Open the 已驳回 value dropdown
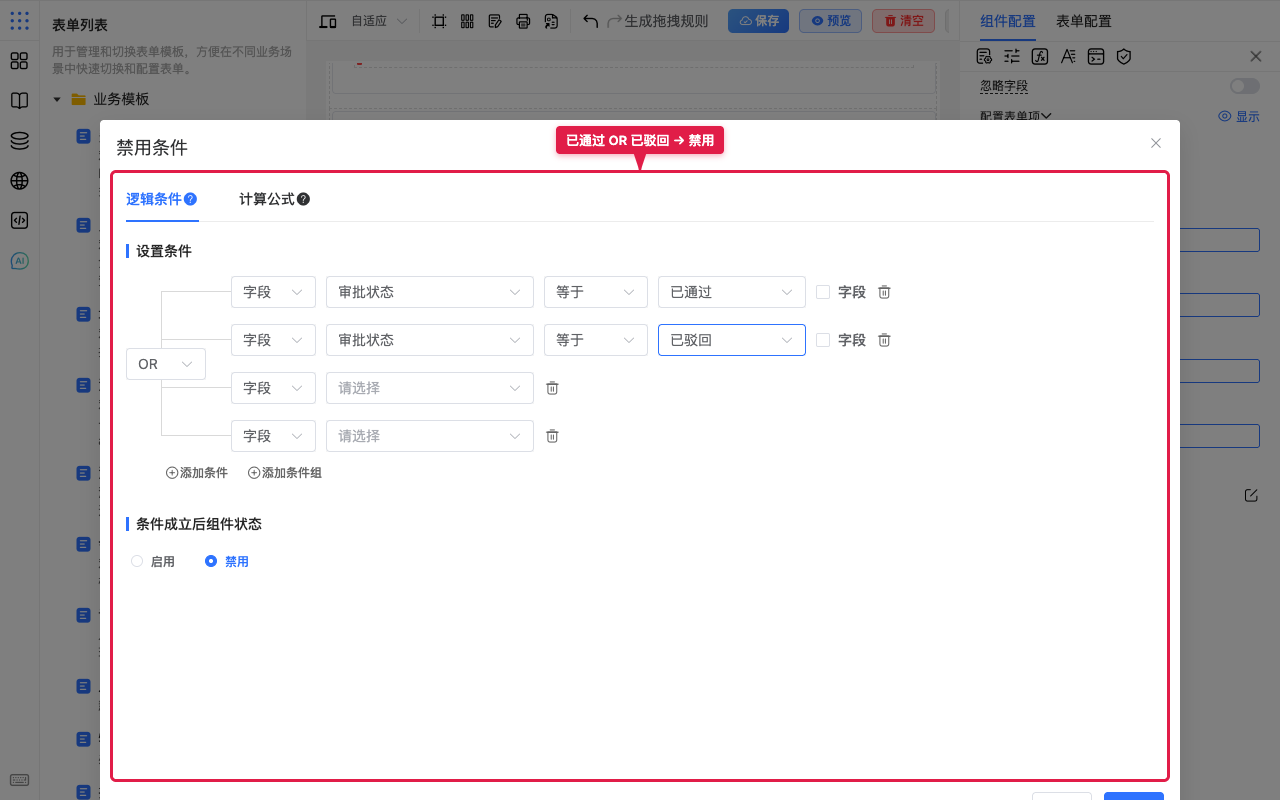1280x800 pixels. (732, 340)
